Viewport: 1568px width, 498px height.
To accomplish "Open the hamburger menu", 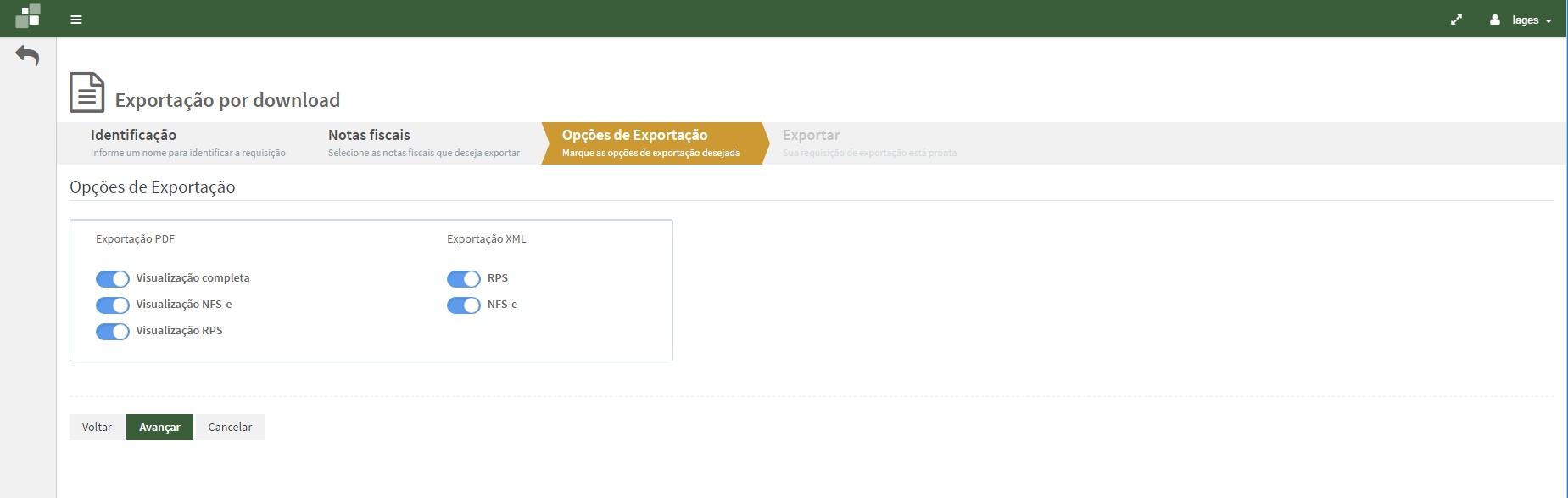I will [76, 20].
